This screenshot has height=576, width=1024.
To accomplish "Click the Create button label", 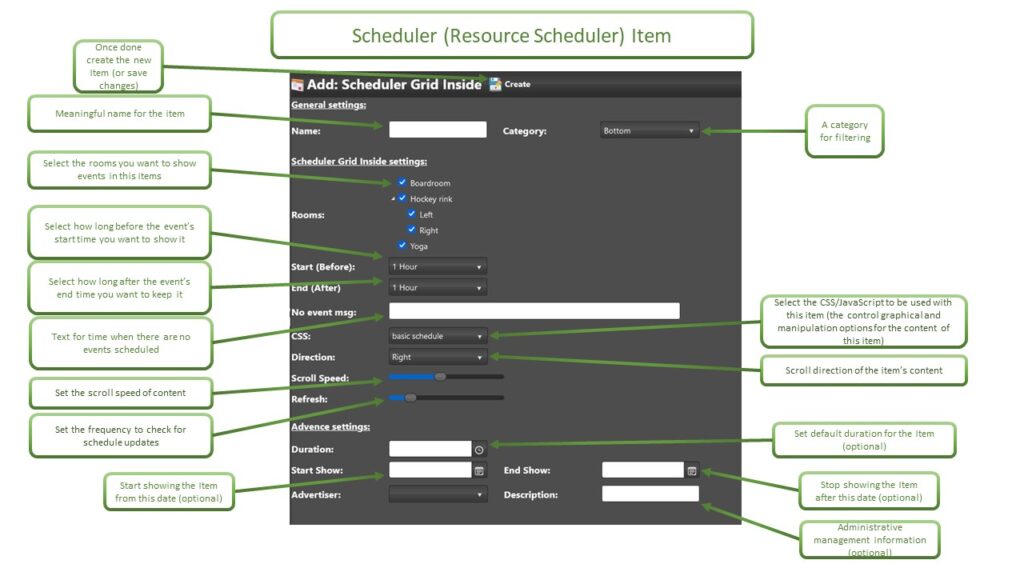I will [x=518, y=85].
